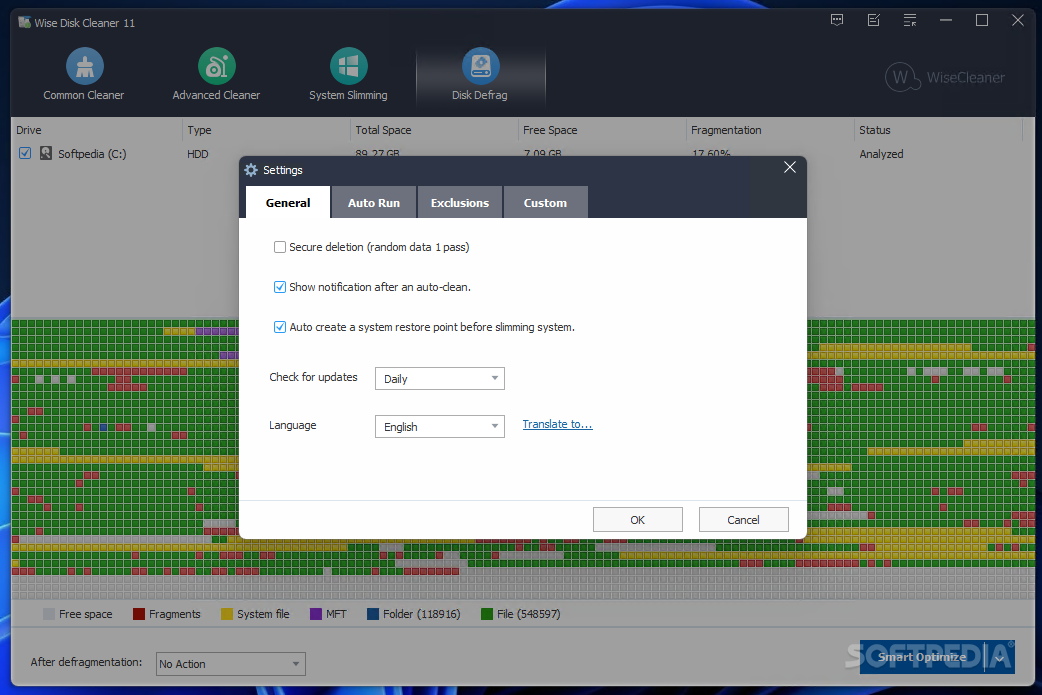Image resolution: width=1042 pixels, height=695 pixels.
Task: Open the Advanced Cleaner tool
Action: click(216, 74)
